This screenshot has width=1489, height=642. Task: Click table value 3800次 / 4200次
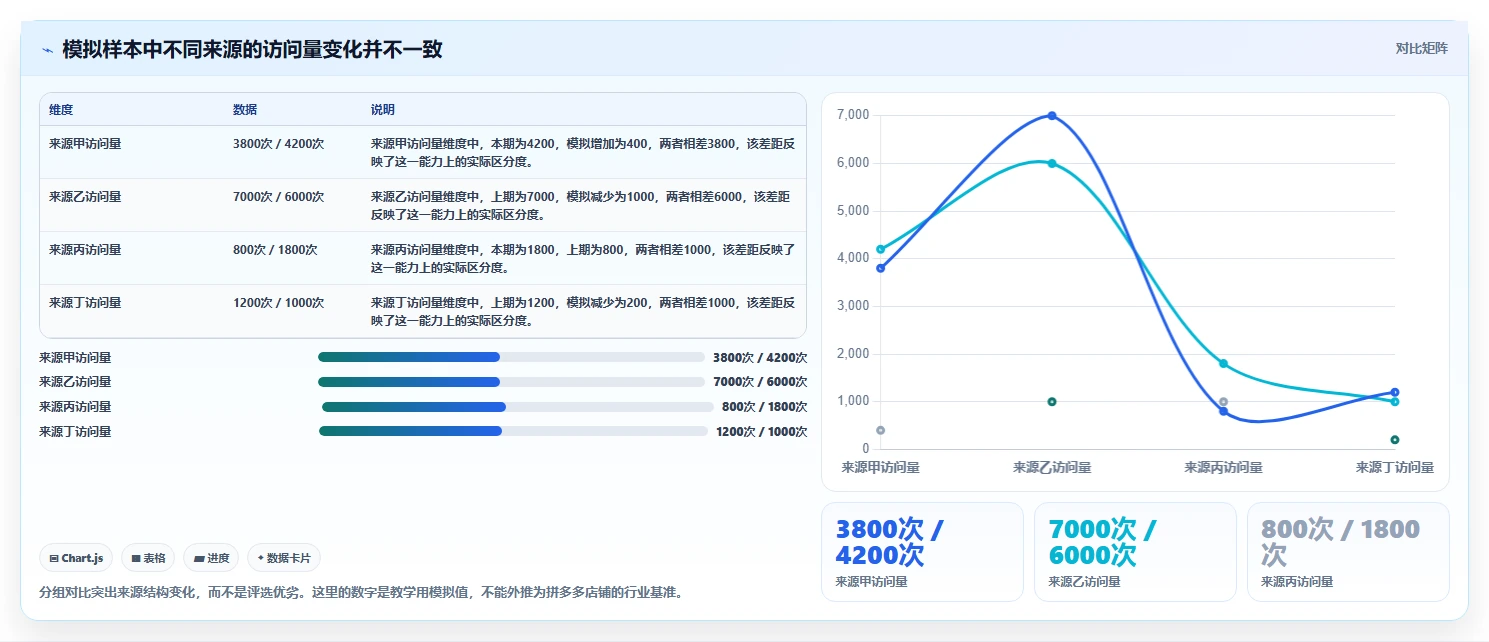pyautogui.click(x=279, y=144)
